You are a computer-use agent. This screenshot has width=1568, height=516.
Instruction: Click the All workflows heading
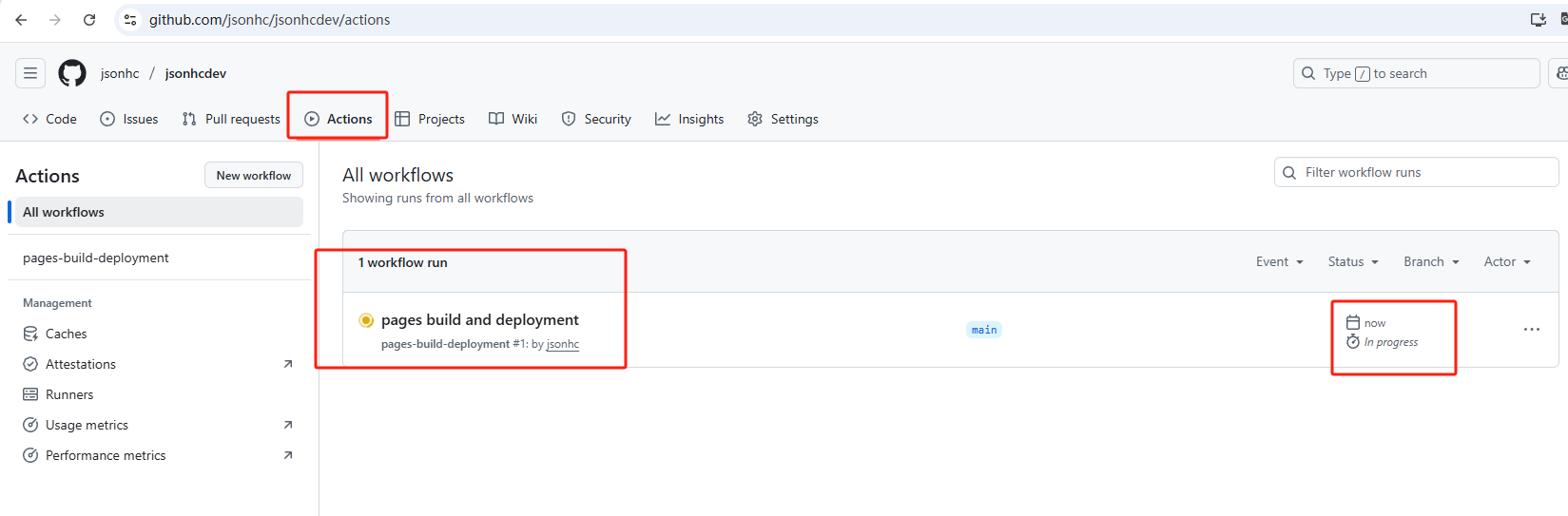(x=398, y=175)
